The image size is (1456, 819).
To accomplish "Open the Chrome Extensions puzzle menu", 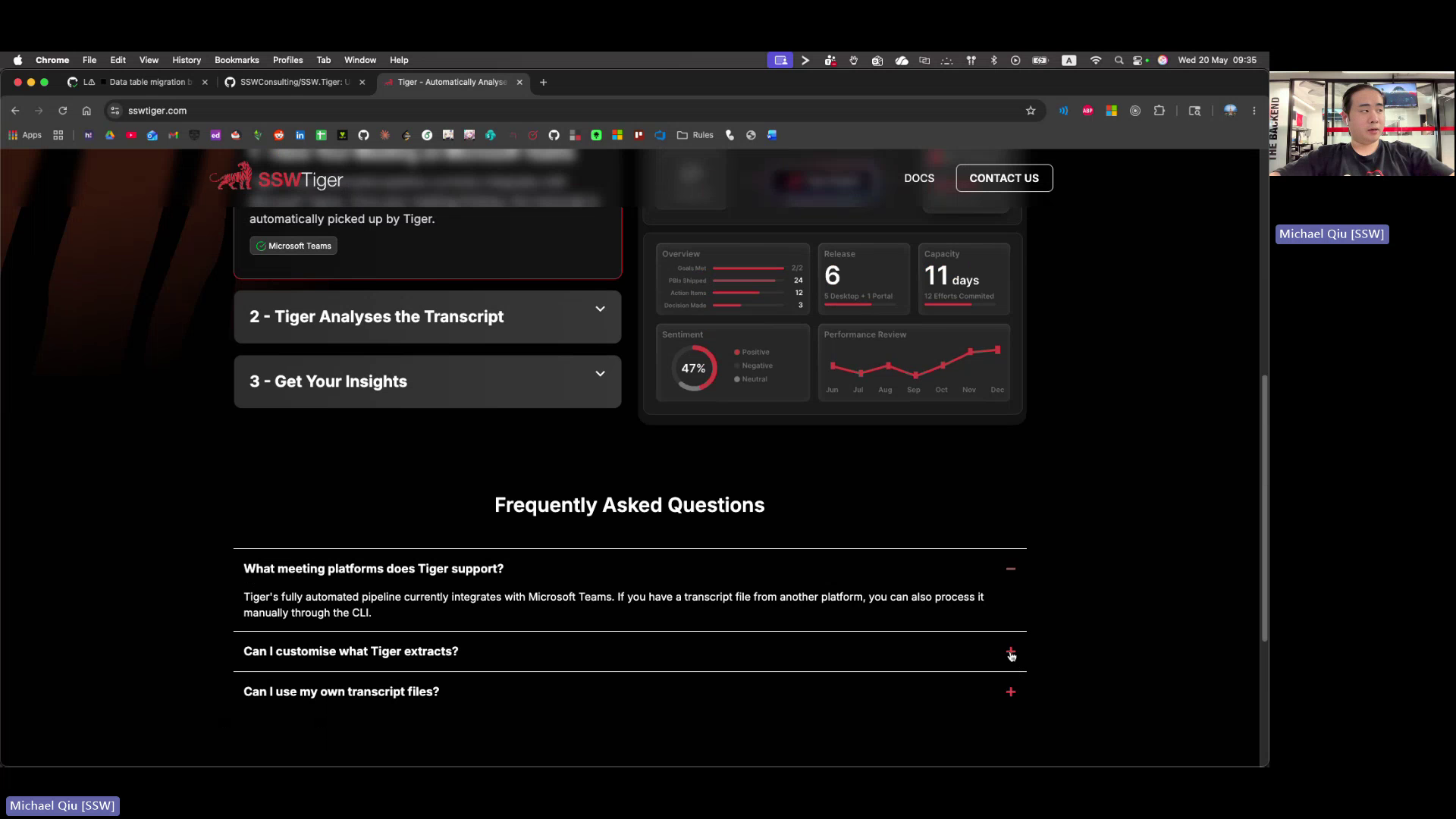I will [1159, 111].
